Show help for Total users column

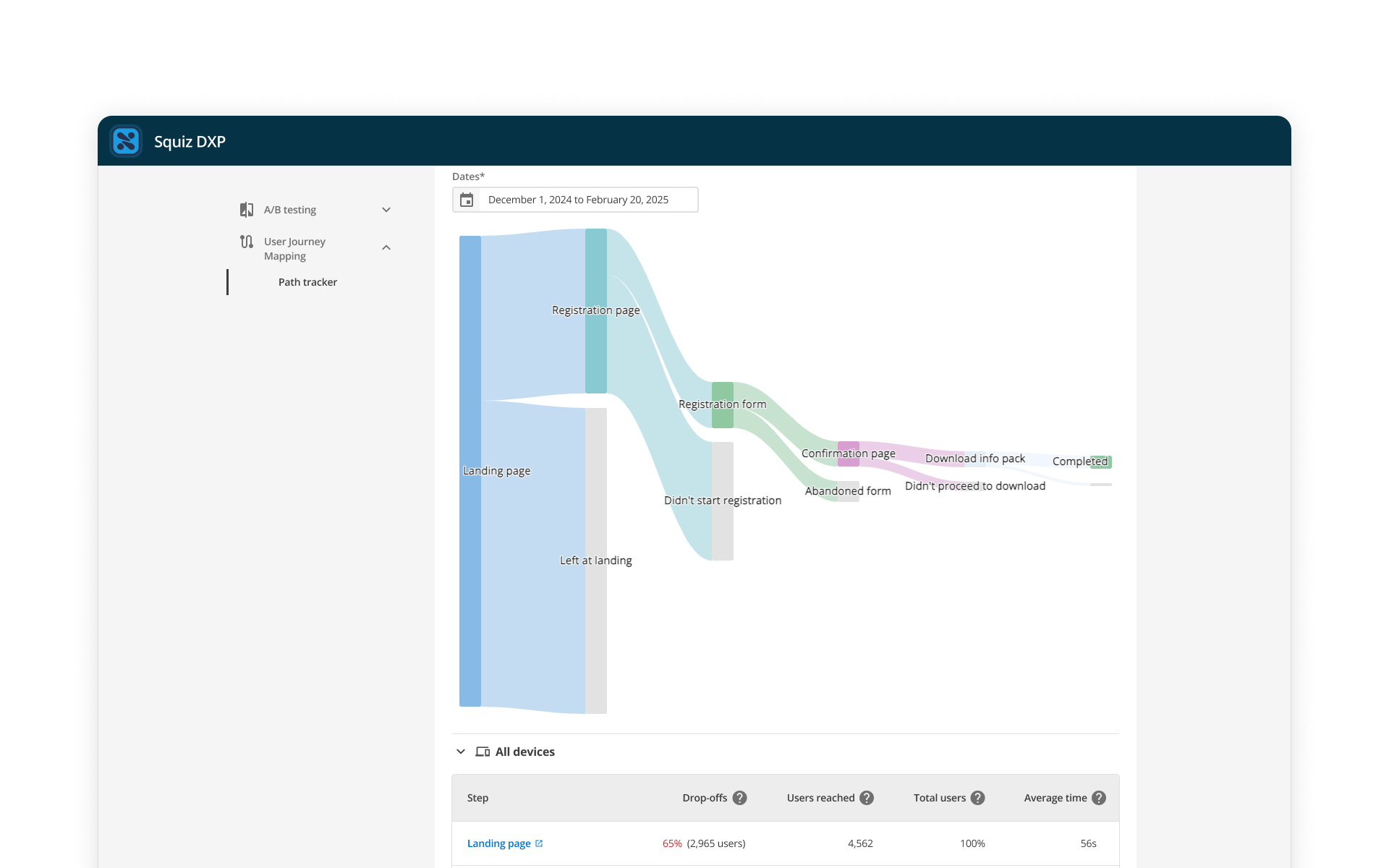(x=977, y=798)
